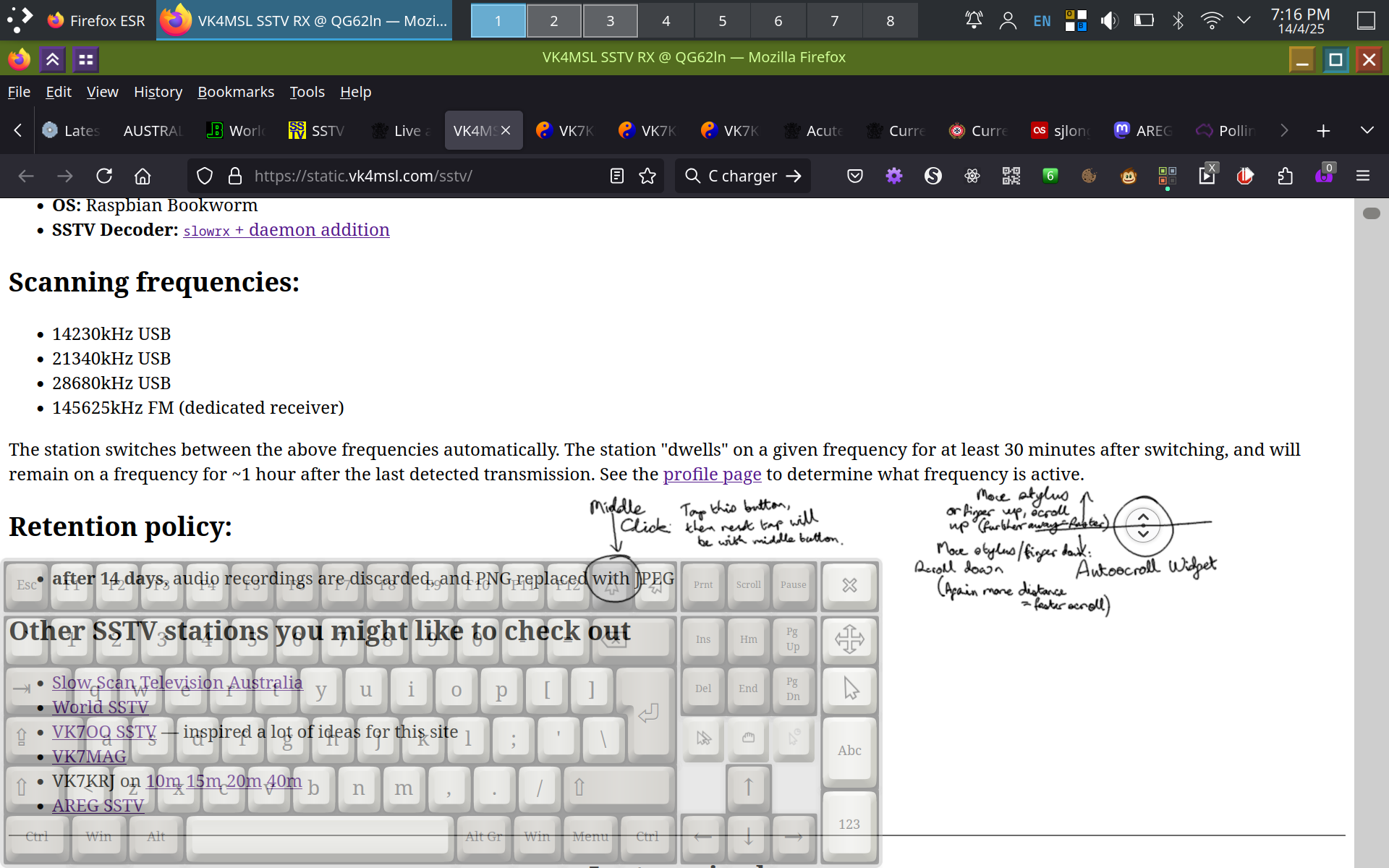Screen dimensions: 1389x868
Task: Open the Bookmarks menu
Action: pyautogui.click(x=235, y=92)
